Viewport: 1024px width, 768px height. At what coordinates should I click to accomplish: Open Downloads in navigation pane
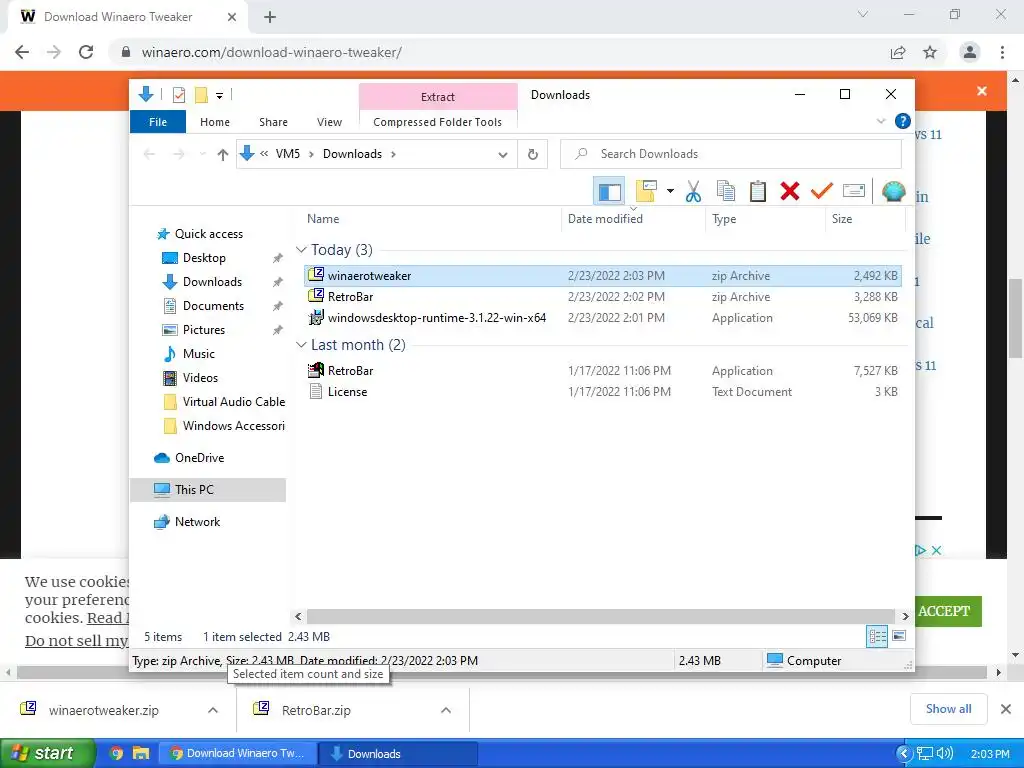coord(212,282)
